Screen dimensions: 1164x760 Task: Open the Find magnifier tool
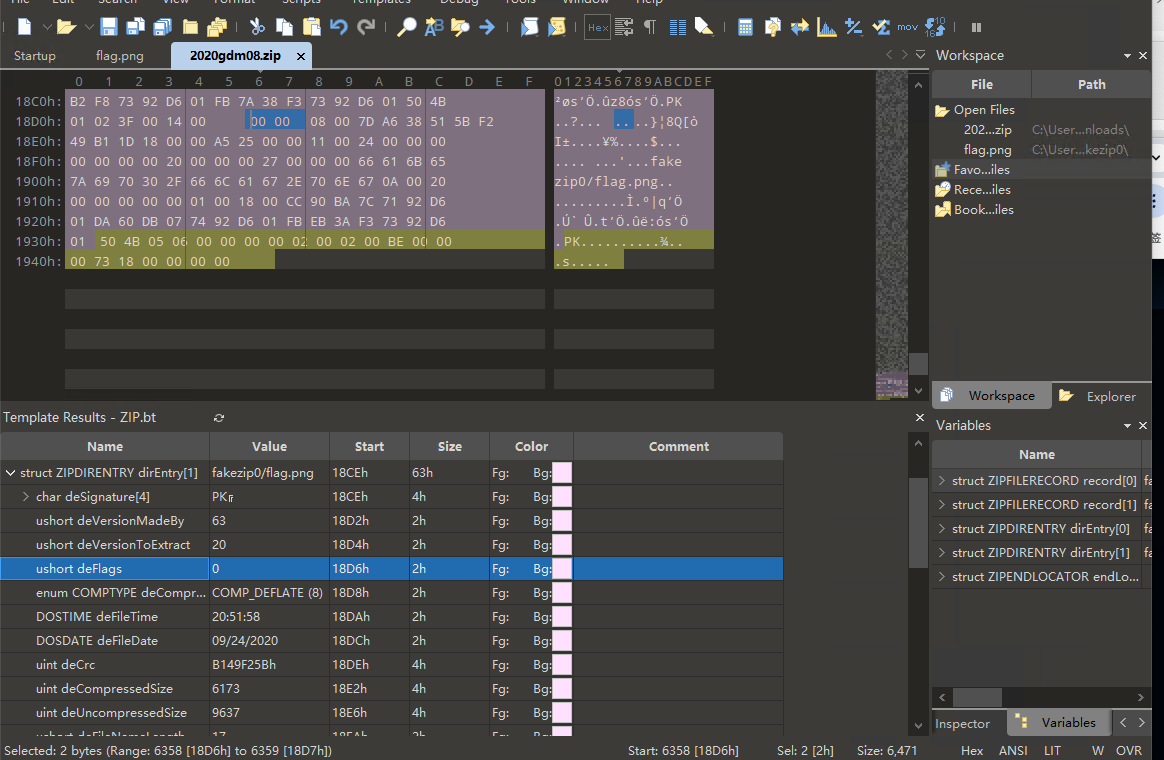406,27
